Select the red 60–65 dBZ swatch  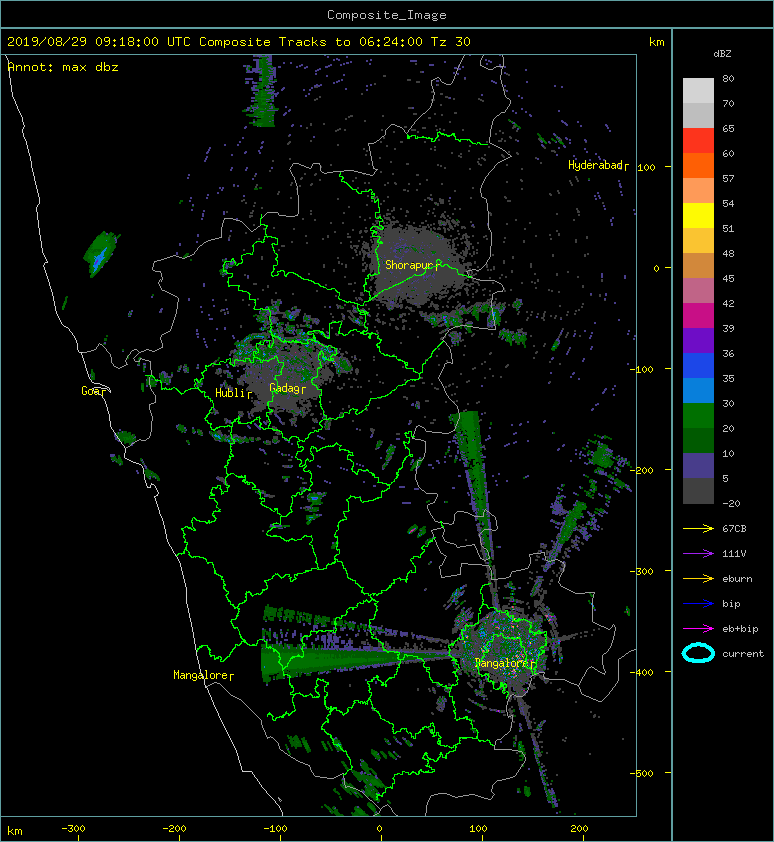pos(698,141)
